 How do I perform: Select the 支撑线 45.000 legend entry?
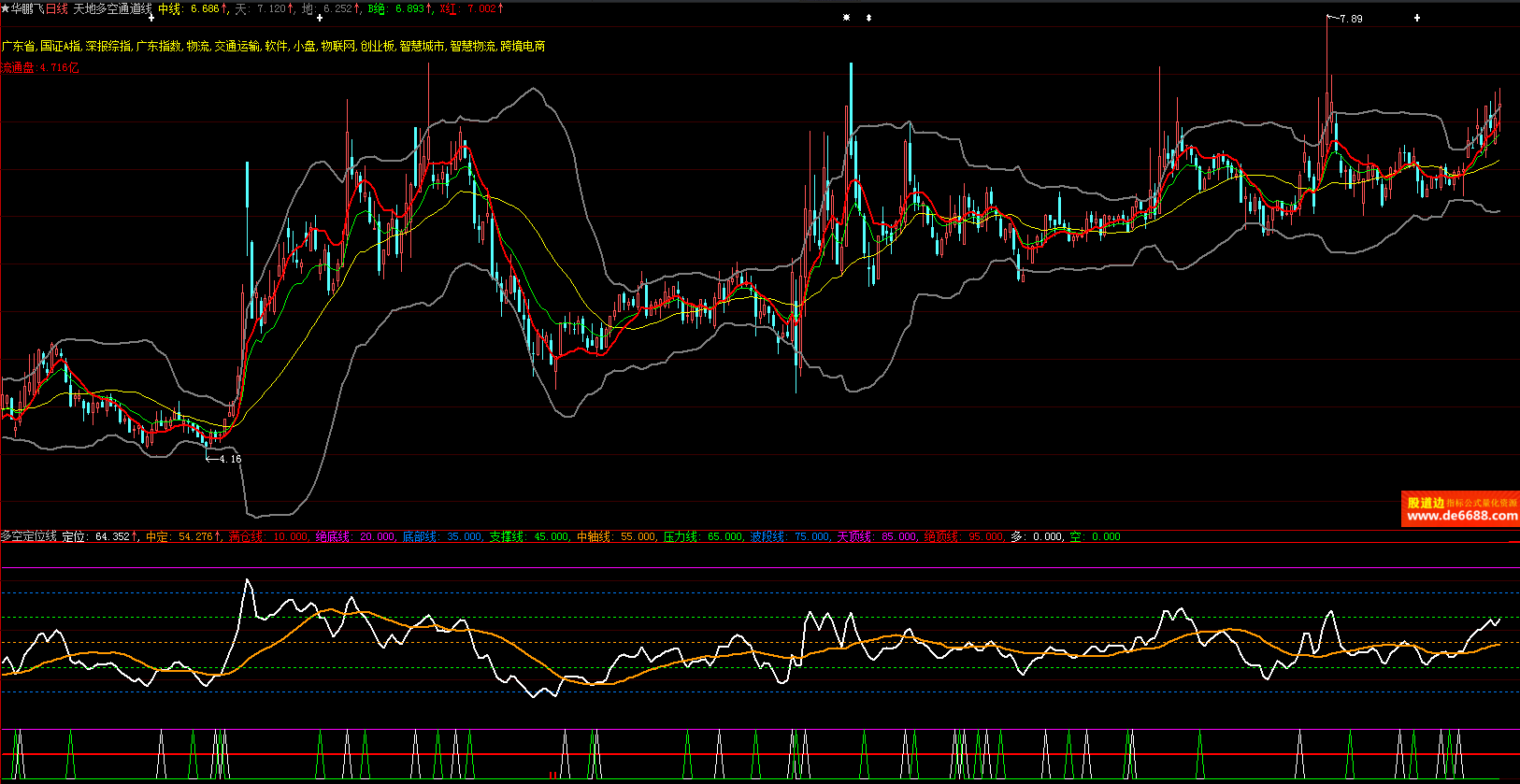pos(529,536)
